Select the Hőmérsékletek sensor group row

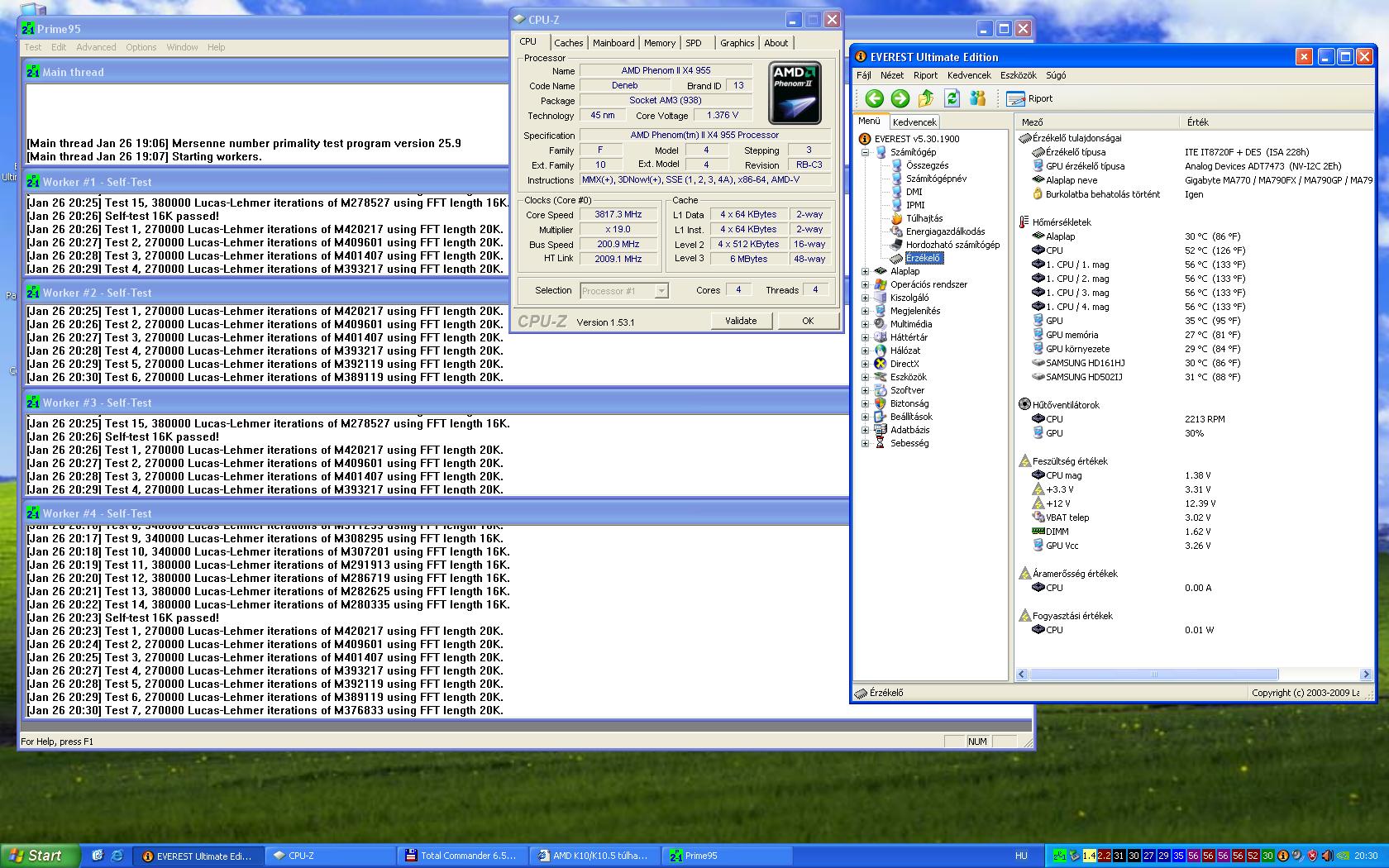(x=1055, y=222)
